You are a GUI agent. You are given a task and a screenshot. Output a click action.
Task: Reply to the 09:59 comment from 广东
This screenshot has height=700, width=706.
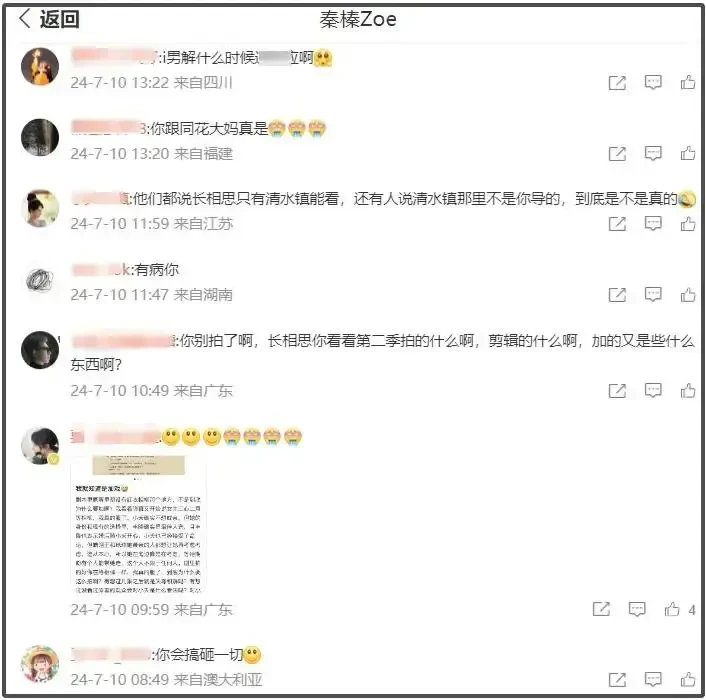click(637, 609)
